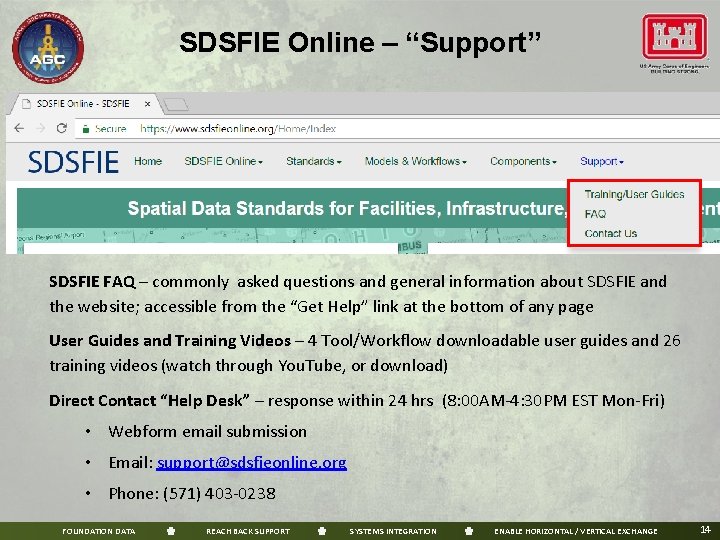Expand the Standards dropdown menu
The width and height of the screenshot is (720, 540).
click(314, 161)
